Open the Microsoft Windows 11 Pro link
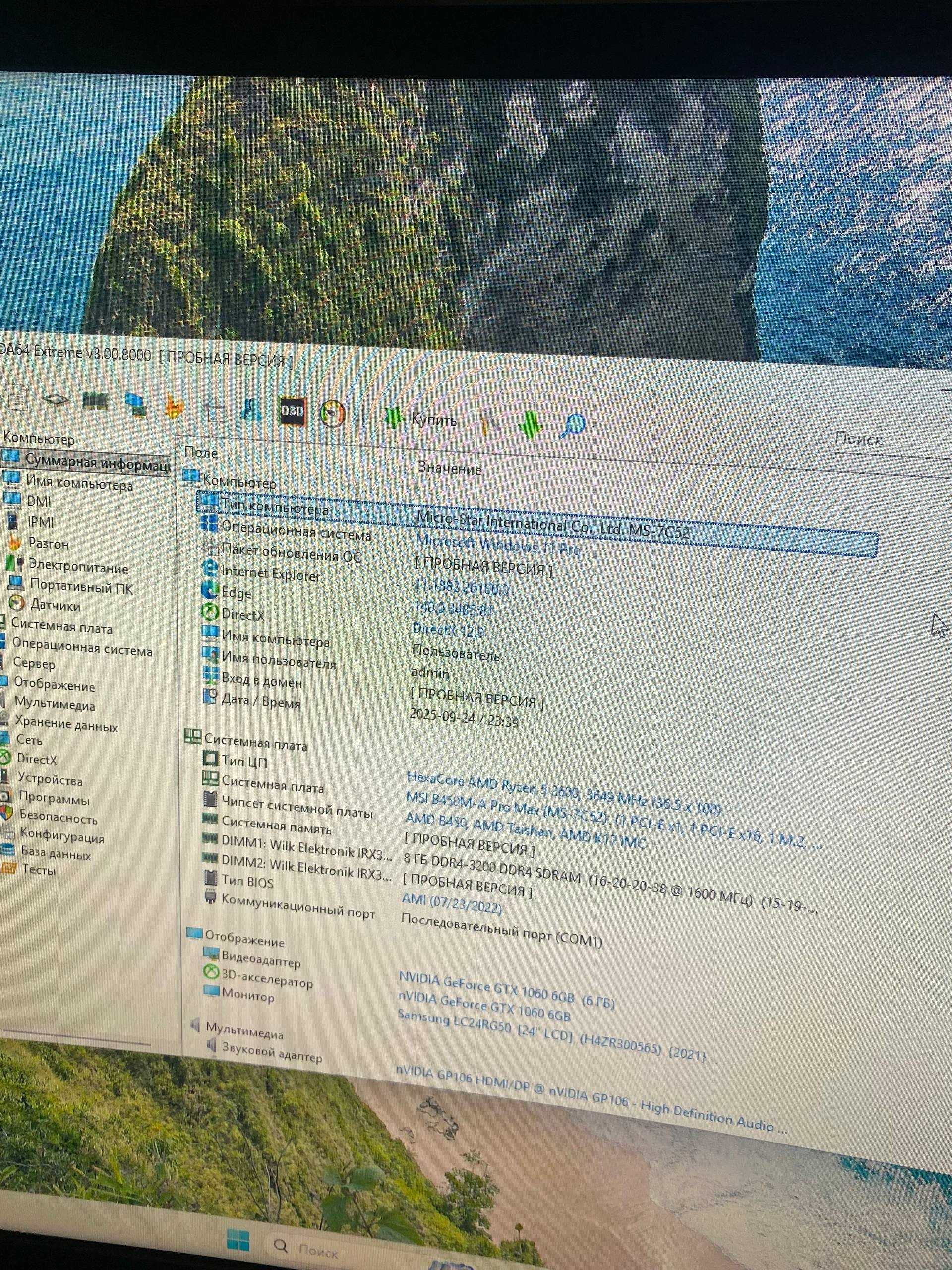 pos(497,545)
